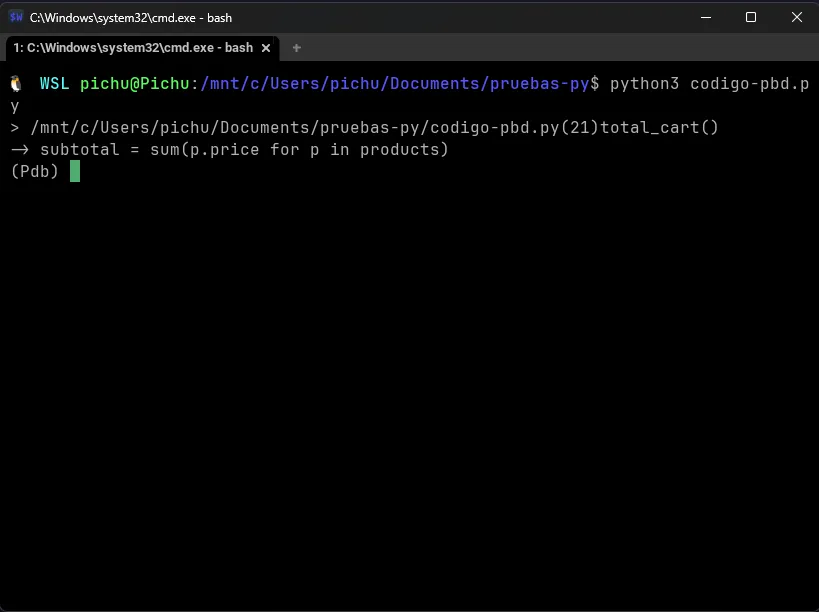Minimize the terminal window
The image size is (819, 612).
(x=705, y=17)
